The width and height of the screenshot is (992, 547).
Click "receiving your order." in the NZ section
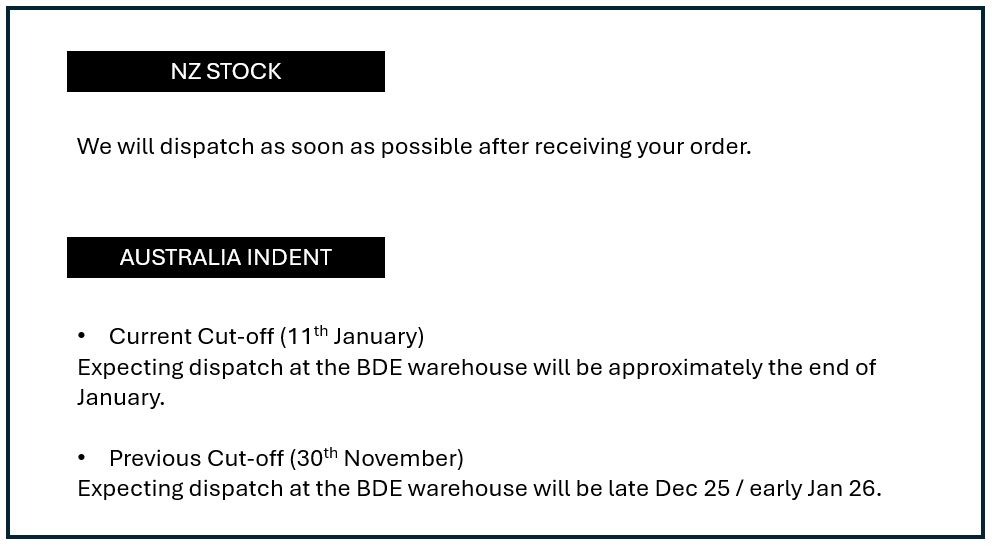(x=643, y=147)
